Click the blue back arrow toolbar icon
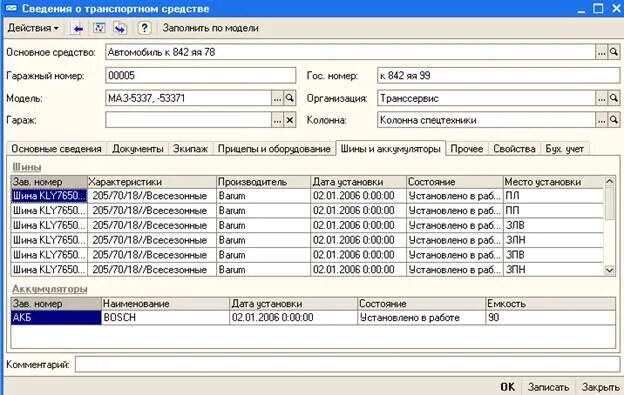 (78, 28)
